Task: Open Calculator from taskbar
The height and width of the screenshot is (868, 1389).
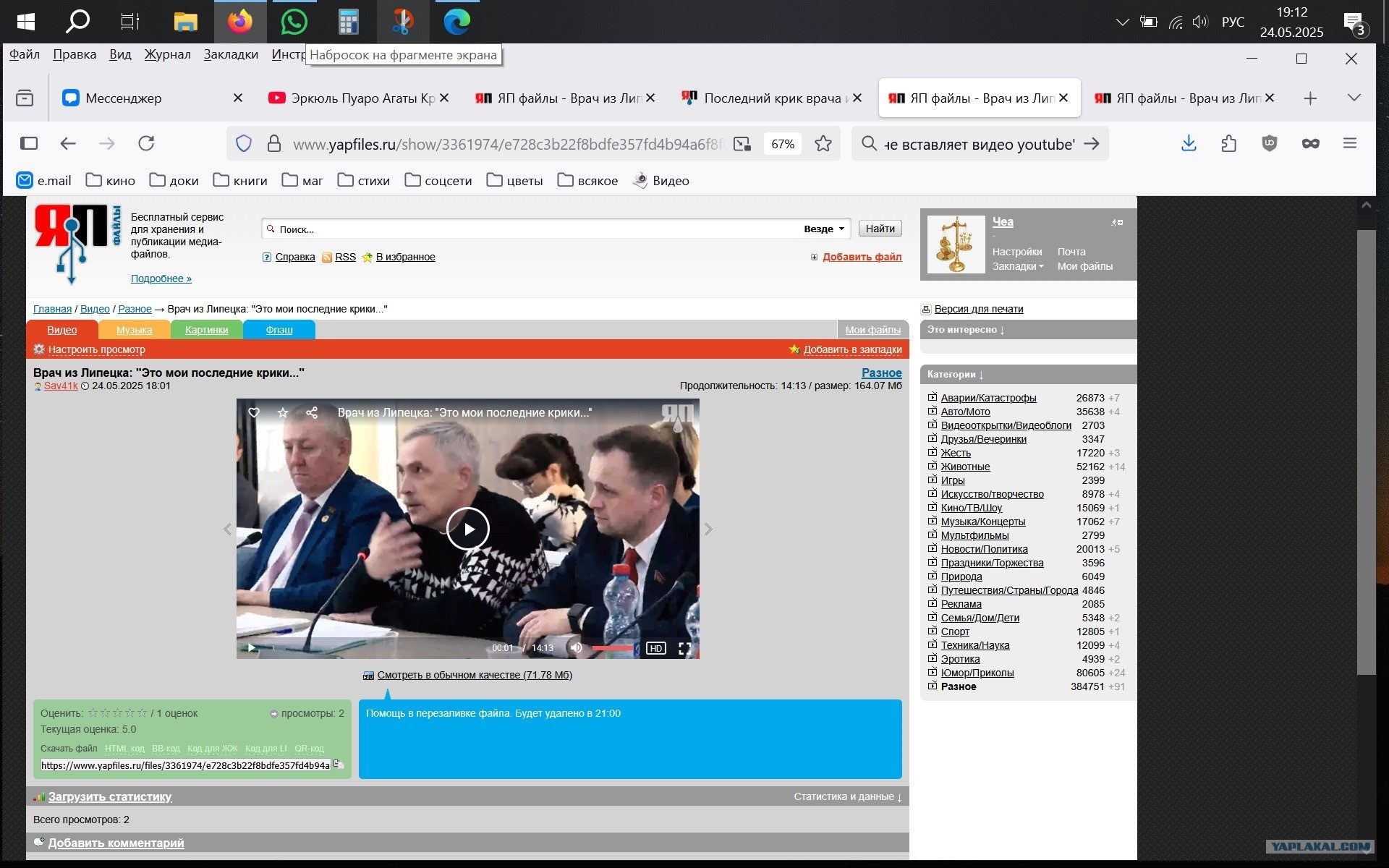Action: tap(348, 22)
